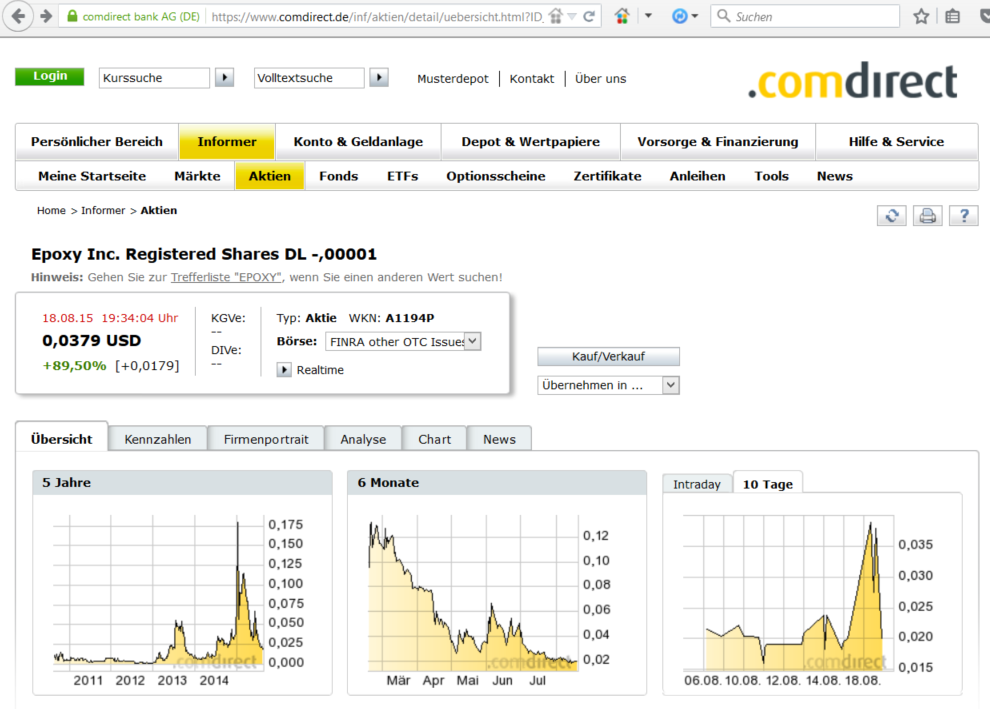Refresh quote data with the page refresh icon
The width and height of the screenshot is (990, 709).
pyautogui.click(x=892, y=216)
